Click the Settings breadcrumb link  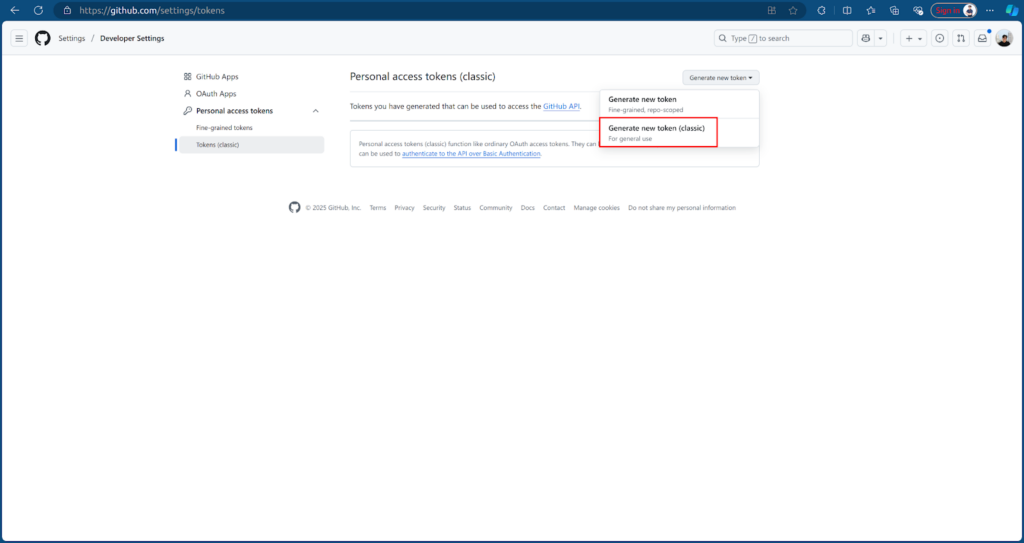[x=71, y=38]
